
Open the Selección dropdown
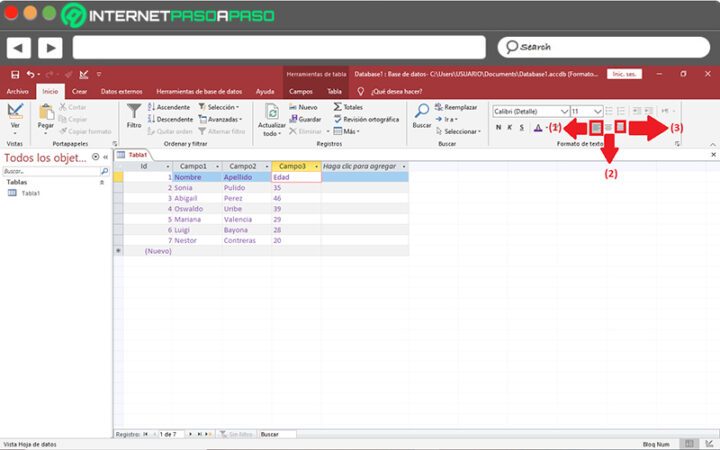(219, 107)
